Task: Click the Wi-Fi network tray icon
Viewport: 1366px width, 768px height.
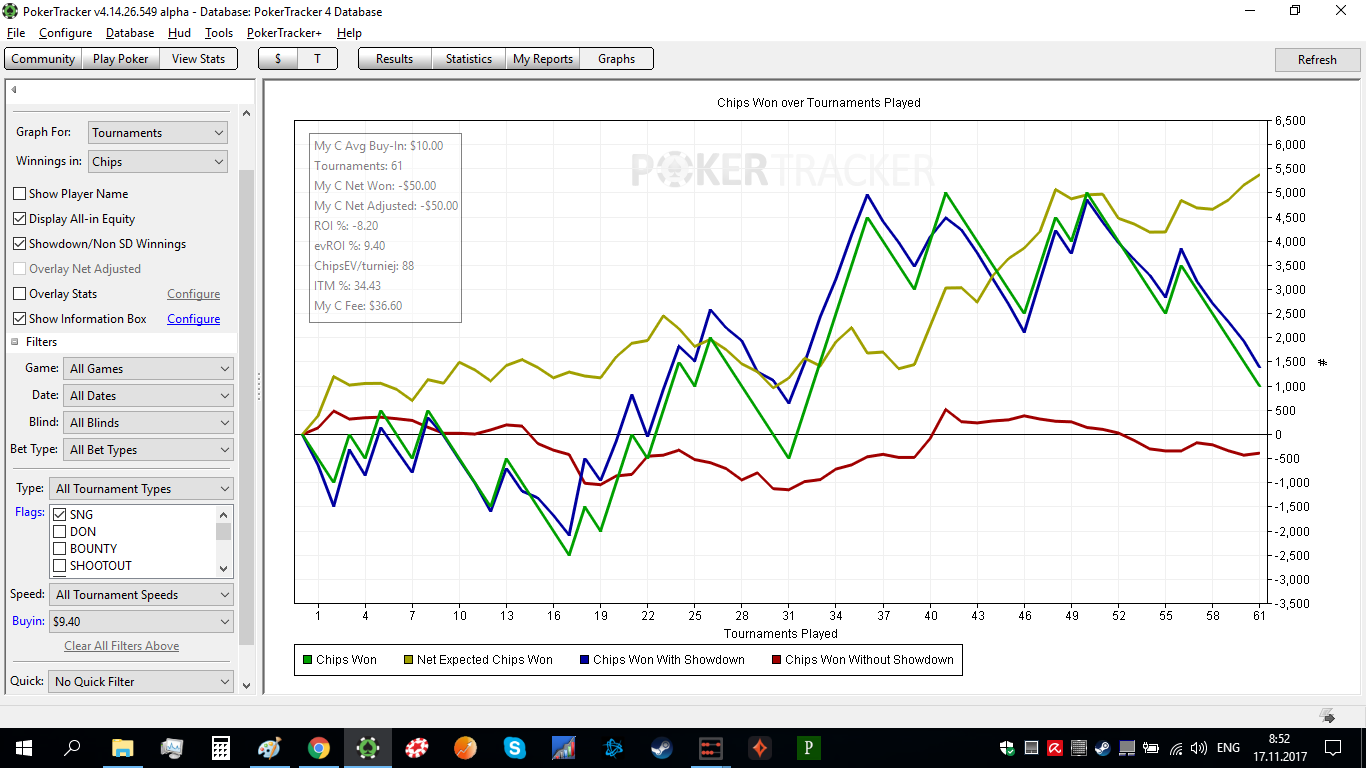Action: [1175, 748]
